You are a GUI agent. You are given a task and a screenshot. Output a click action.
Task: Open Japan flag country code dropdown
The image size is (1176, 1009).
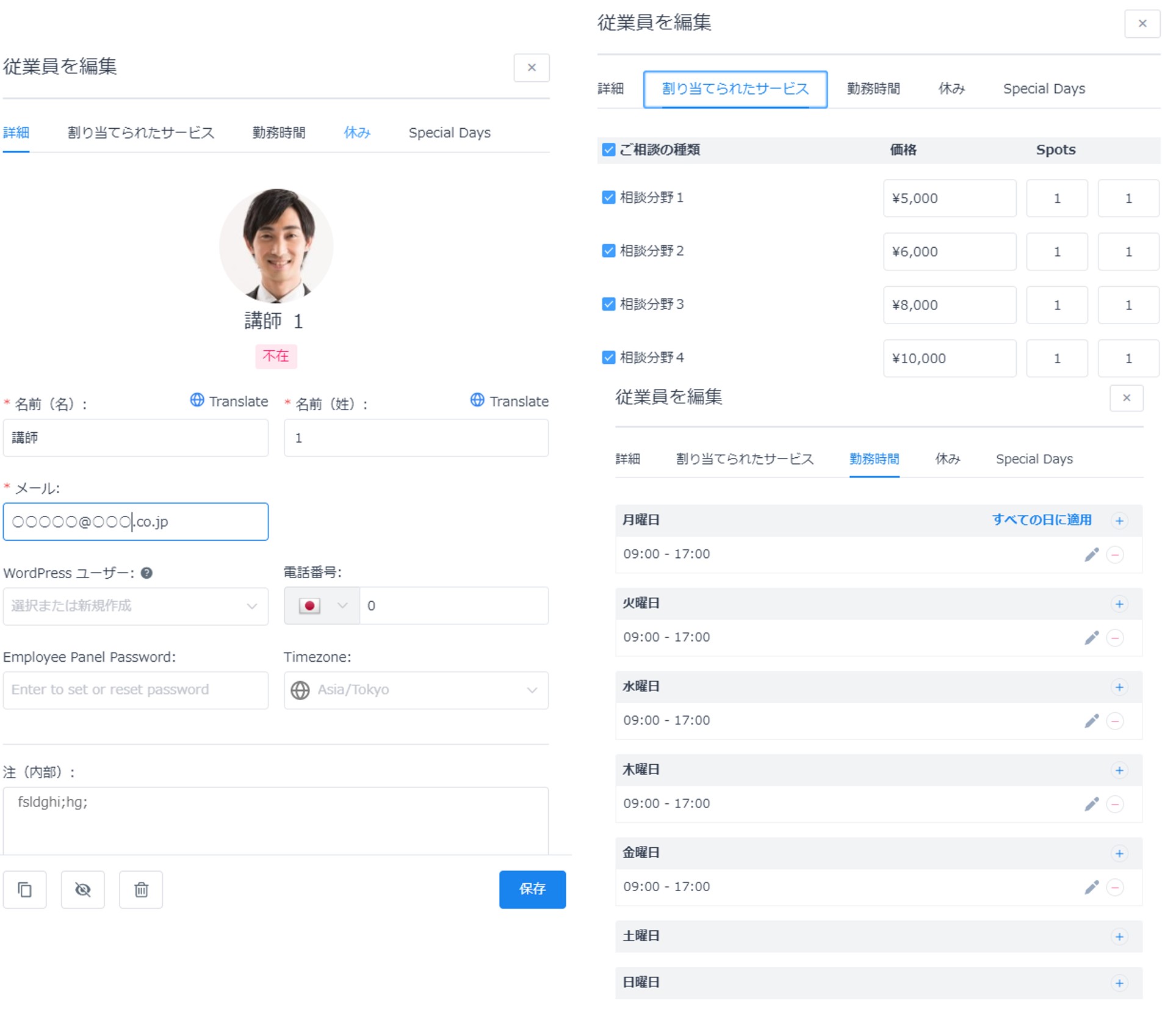(322, 606)
